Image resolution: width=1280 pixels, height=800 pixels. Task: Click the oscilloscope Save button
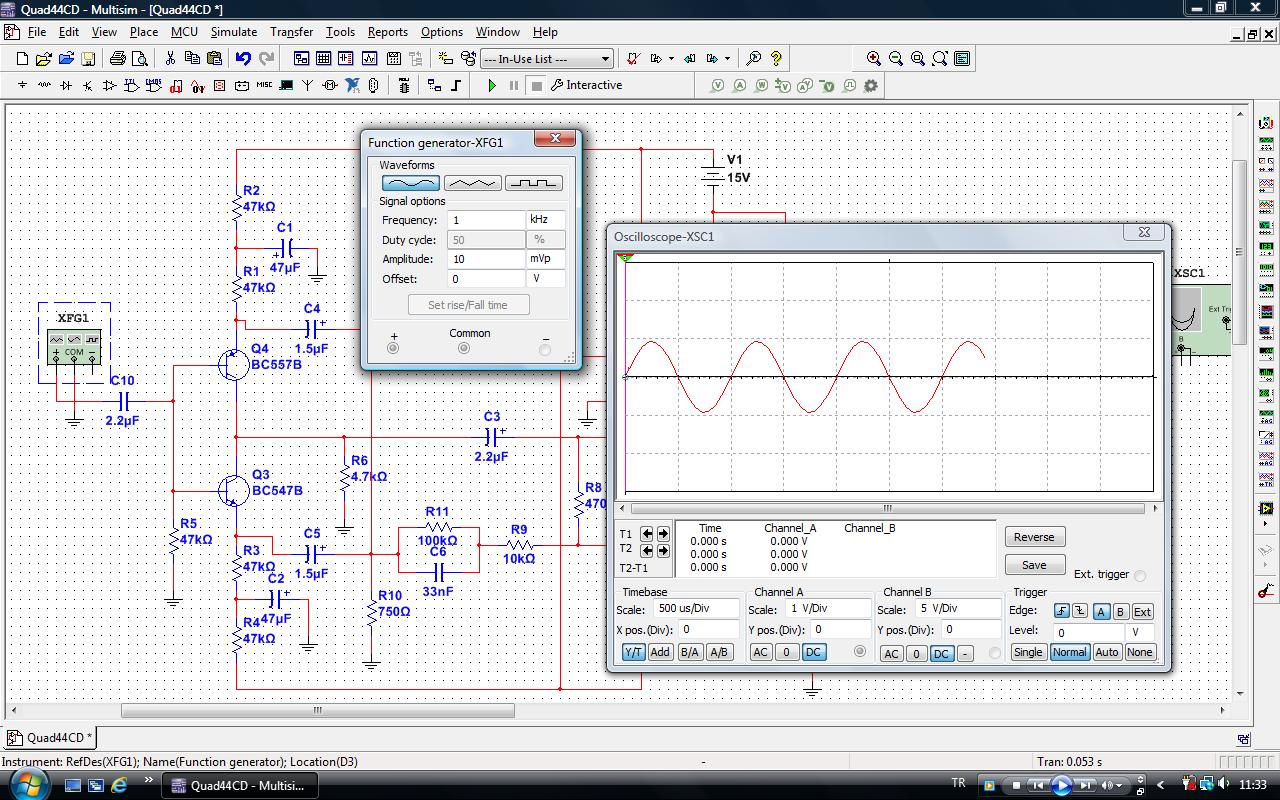point(1034,565)
